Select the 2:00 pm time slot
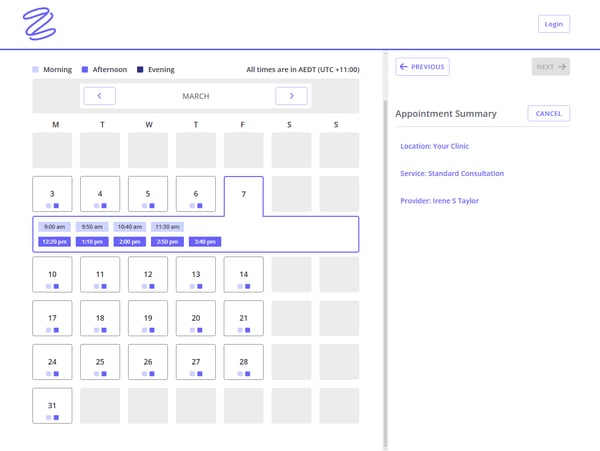The width and height of the screenshot is (600, 451). pos(129,242)
